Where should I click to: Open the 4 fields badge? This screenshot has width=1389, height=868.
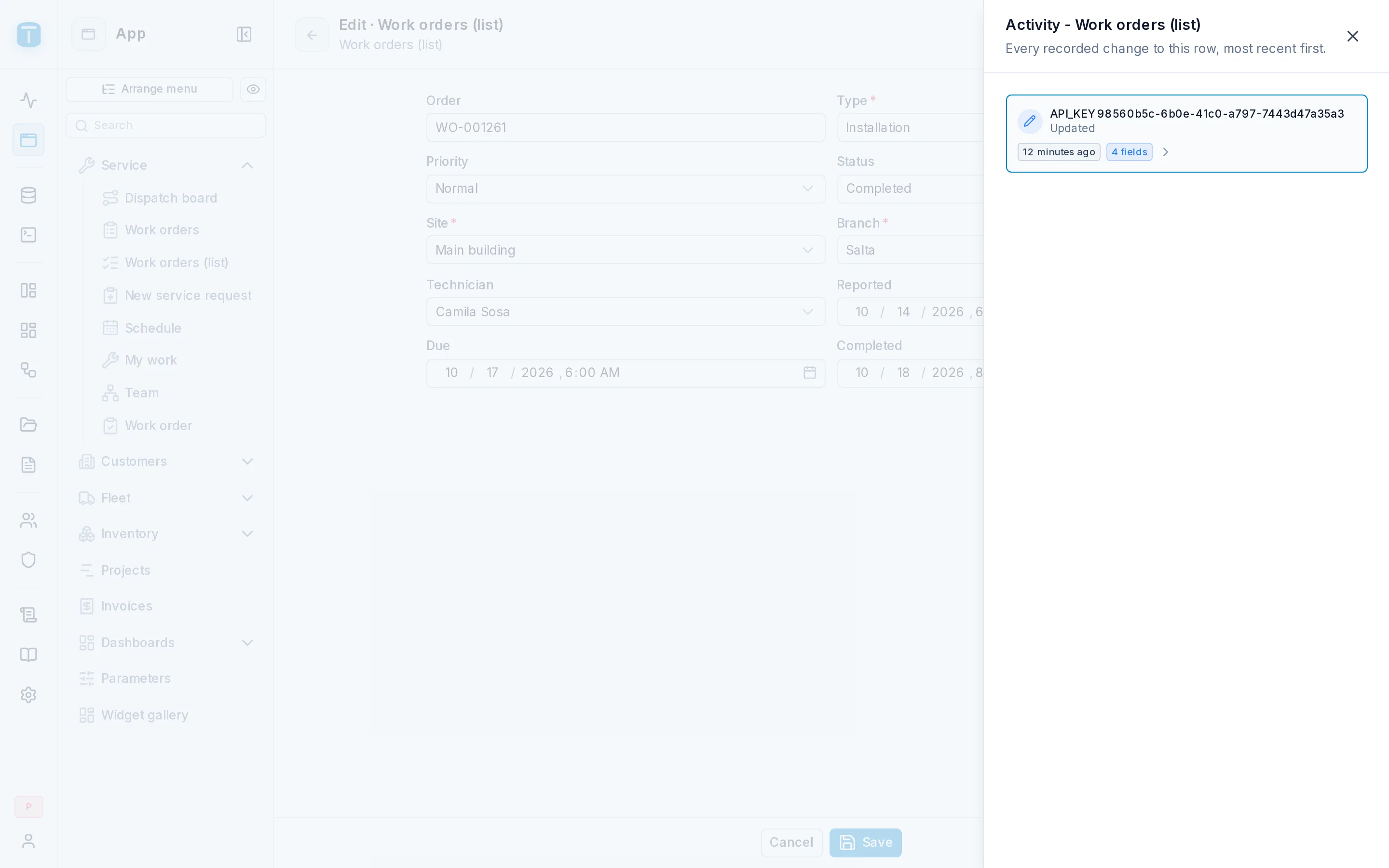(1129, 152)
